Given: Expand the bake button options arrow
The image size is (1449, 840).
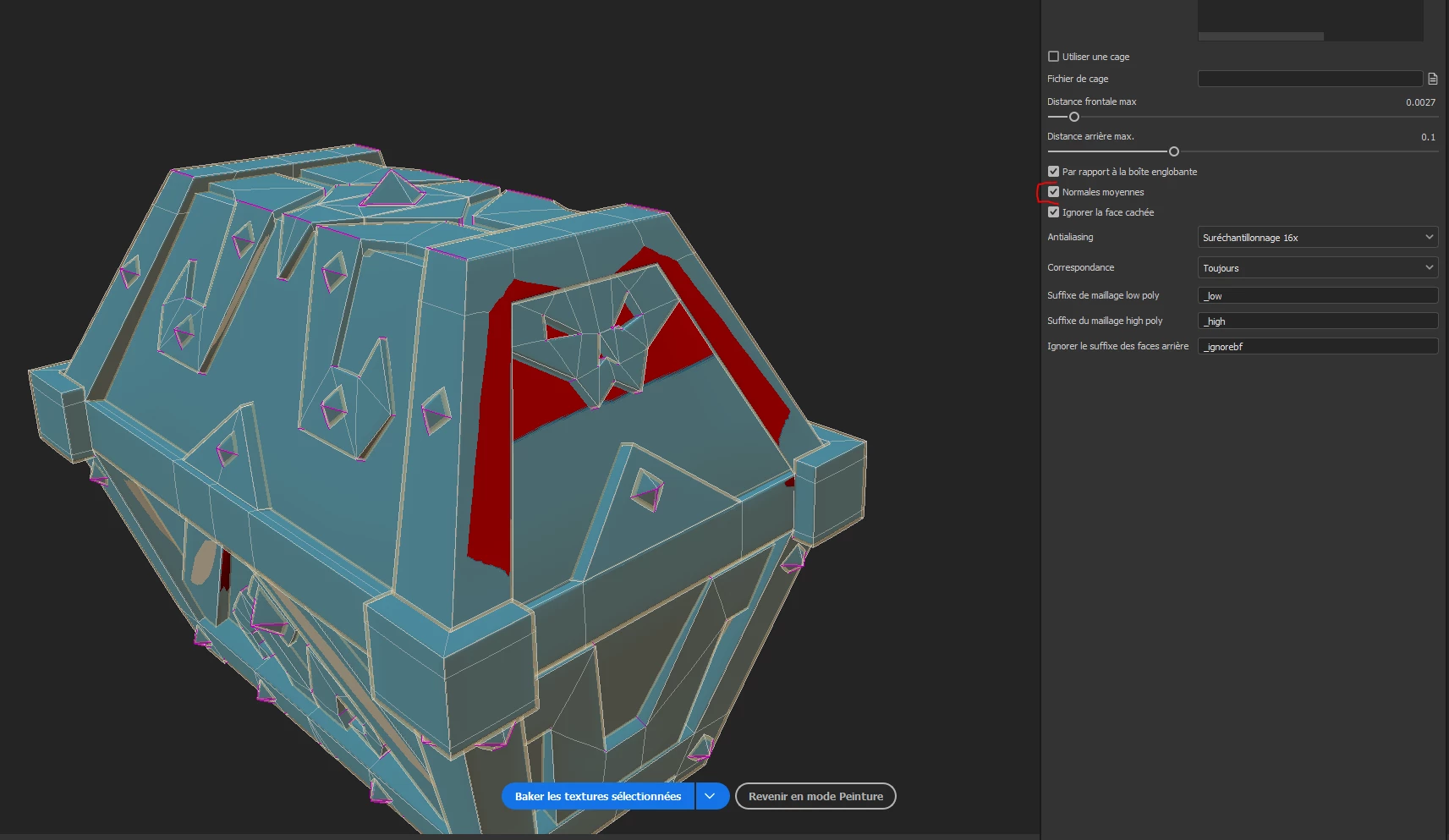Looking at the screenshot, I should click(712, 796).
